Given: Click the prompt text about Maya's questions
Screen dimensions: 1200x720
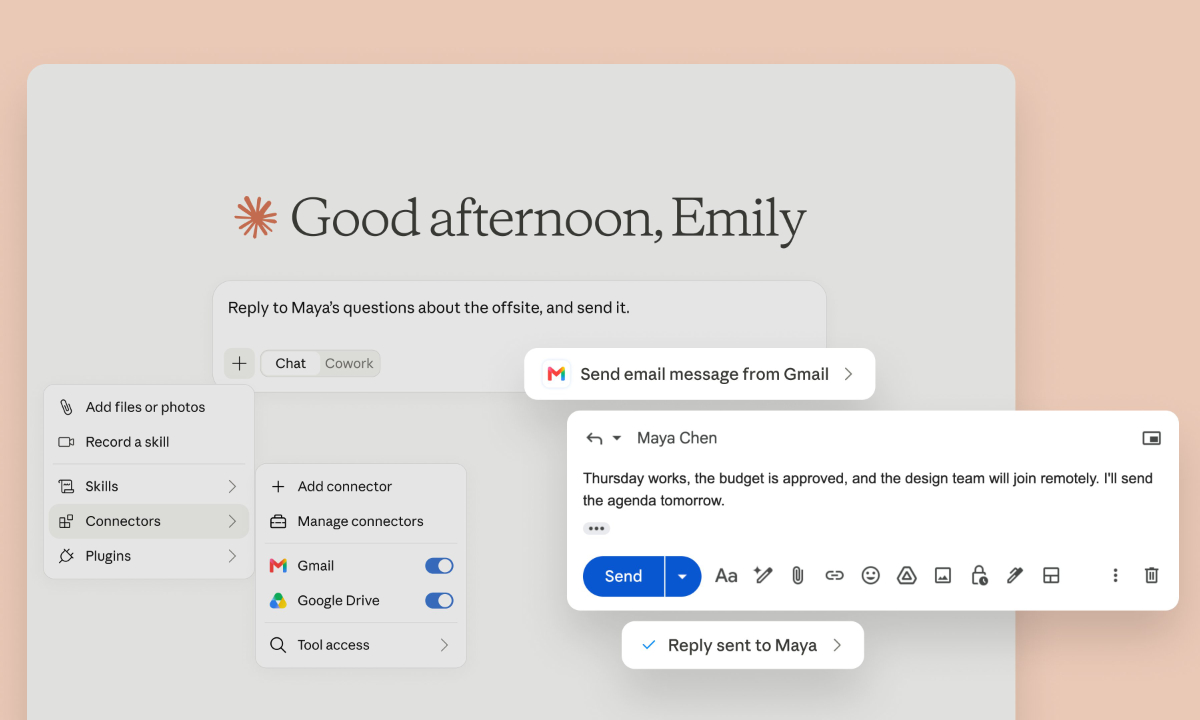Looking at the screenshot, I should click(x=429, y=308).
